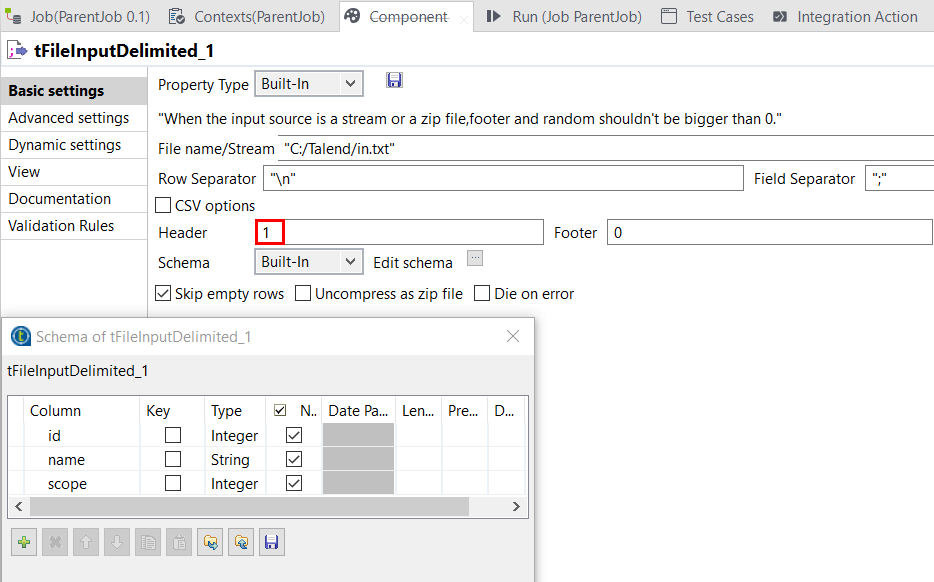934x582 pixels.
Task: Click the save schema floppy disk icon
Action: pos(272,542)
